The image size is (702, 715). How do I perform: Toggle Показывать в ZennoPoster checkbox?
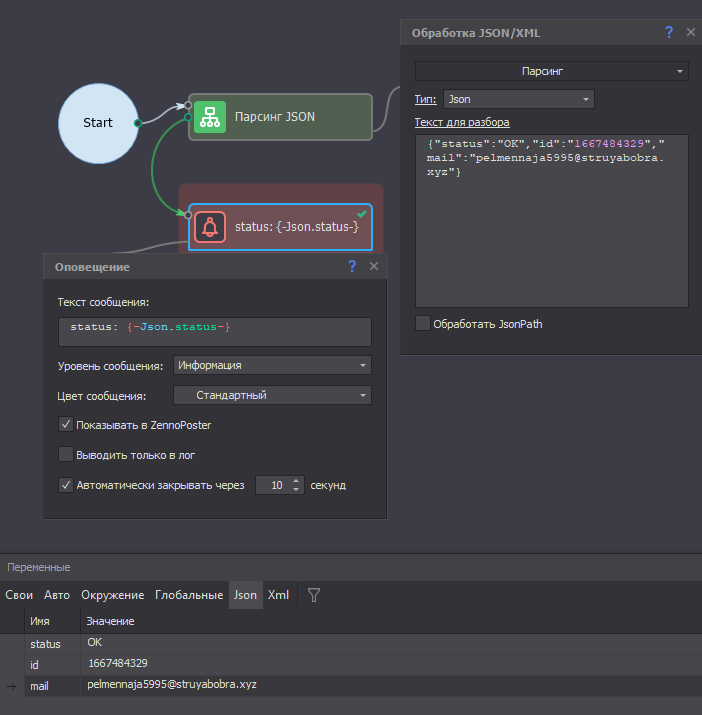(66, 425)
